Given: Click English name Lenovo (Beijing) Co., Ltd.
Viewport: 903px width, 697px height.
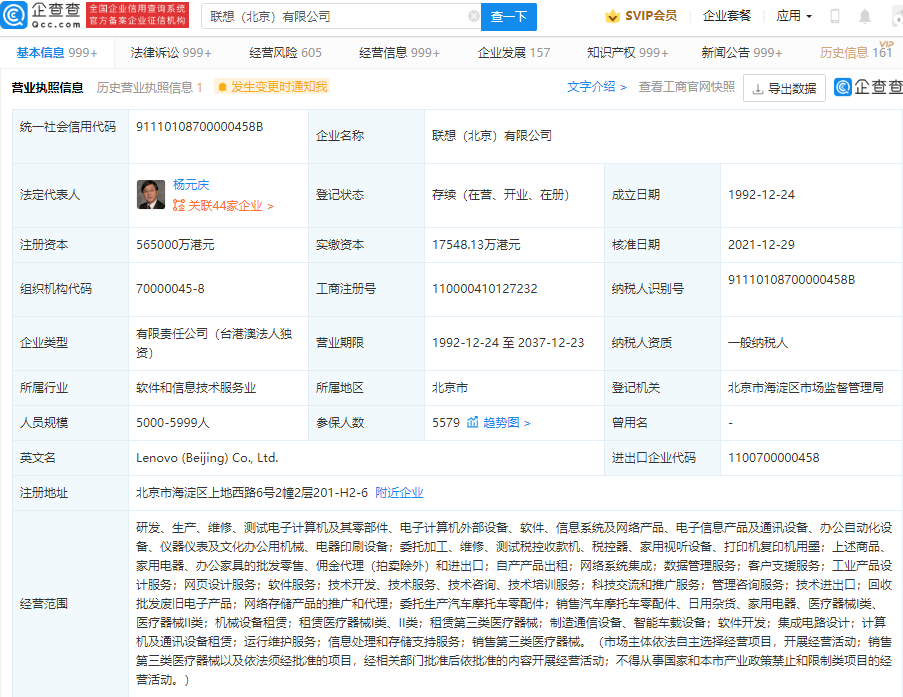Looking at the screenshot, I should [207, 458].
